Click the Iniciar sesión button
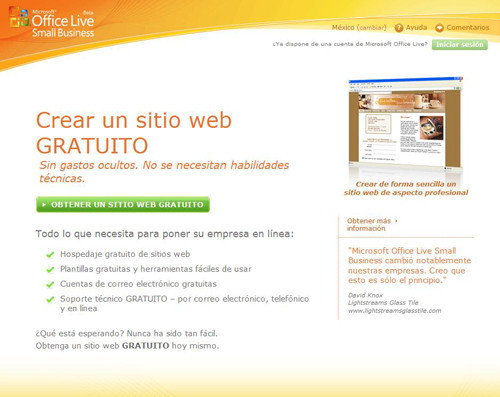Image resolution: width=500 pixels, height=397 pixels. click(460, 44)
